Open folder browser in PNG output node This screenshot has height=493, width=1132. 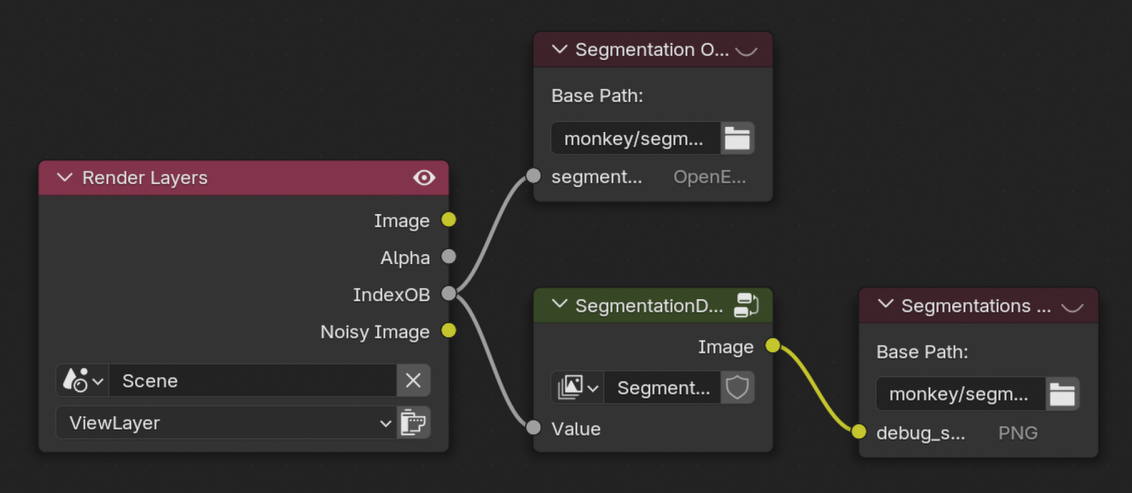click(x=1062, y=395)
